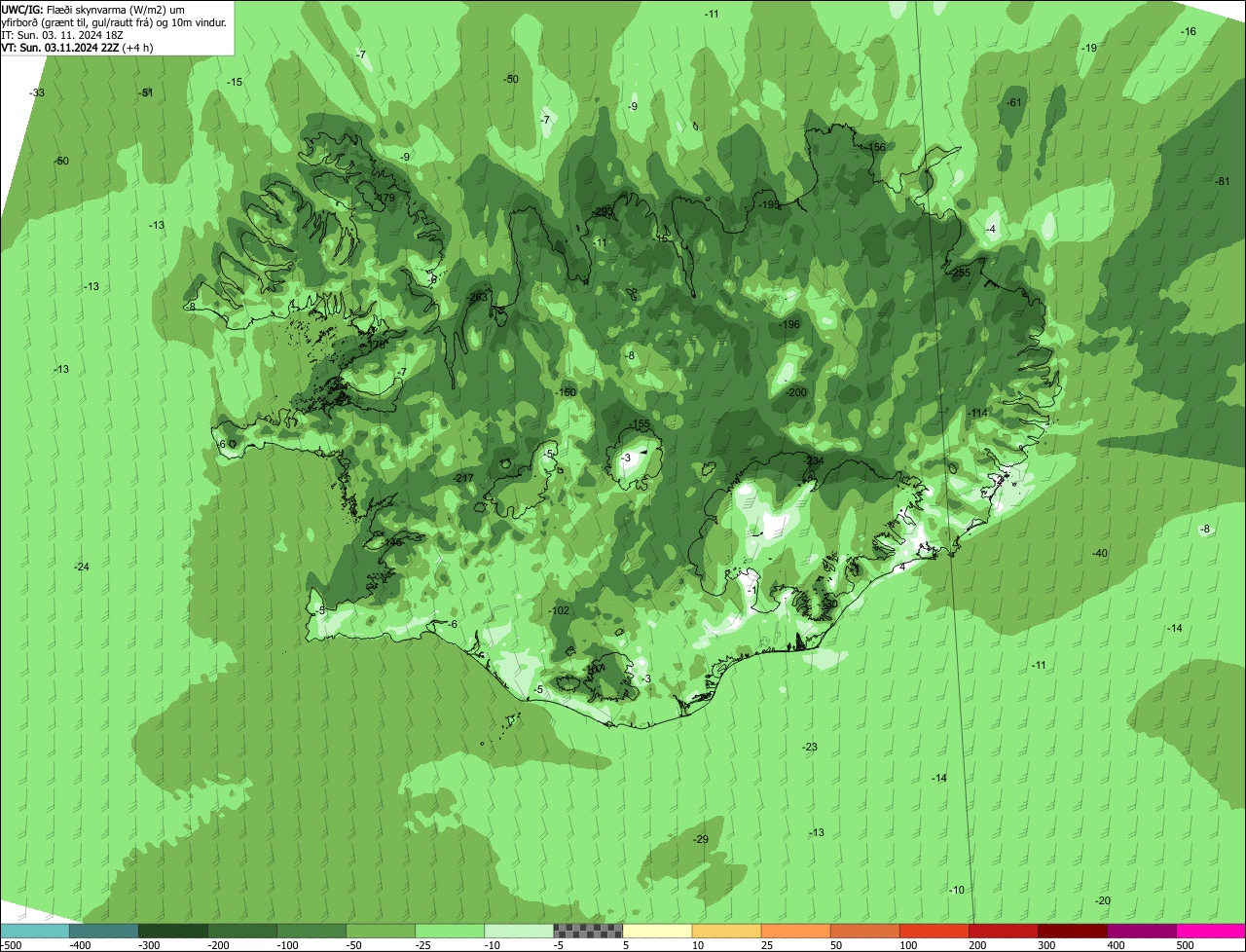Click the -255 value in east Iceland
Screen dimensions: 1246x952
[x=961, y=273]
